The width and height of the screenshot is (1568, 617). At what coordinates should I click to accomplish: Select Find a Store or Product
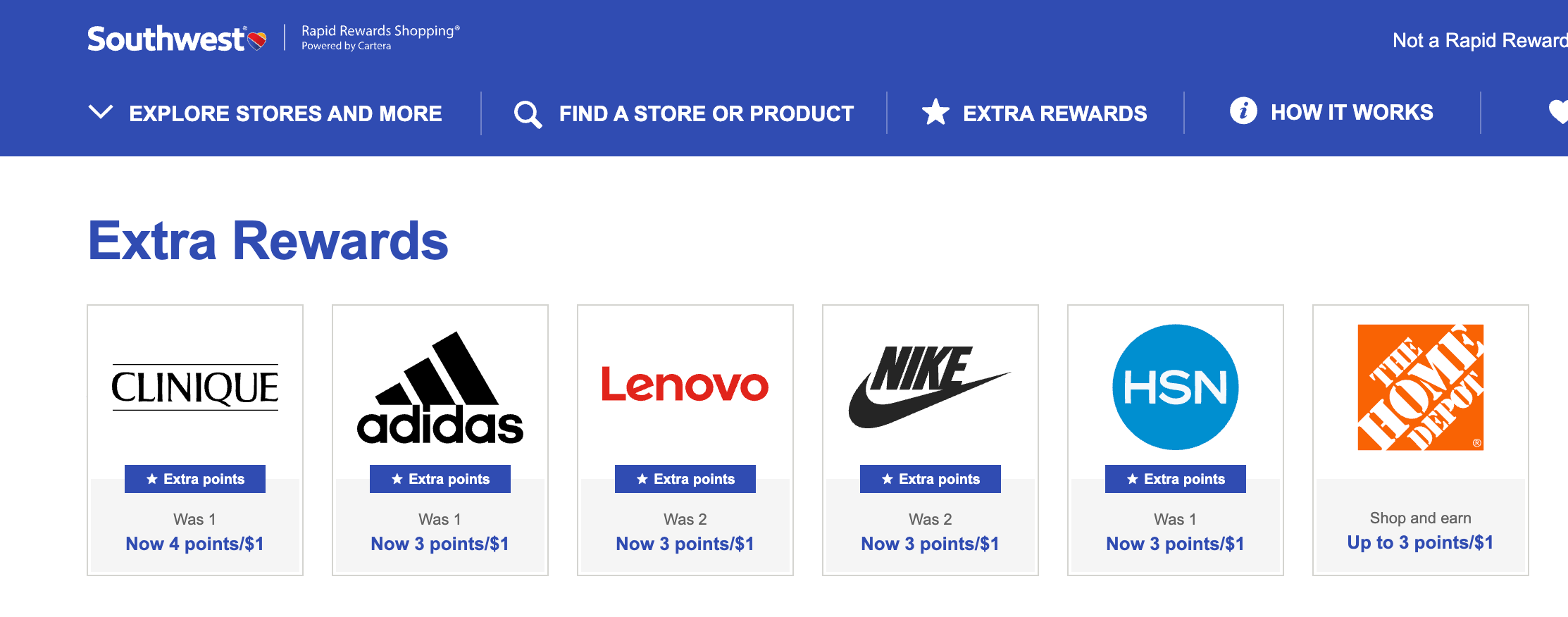(x=707, y=113)
